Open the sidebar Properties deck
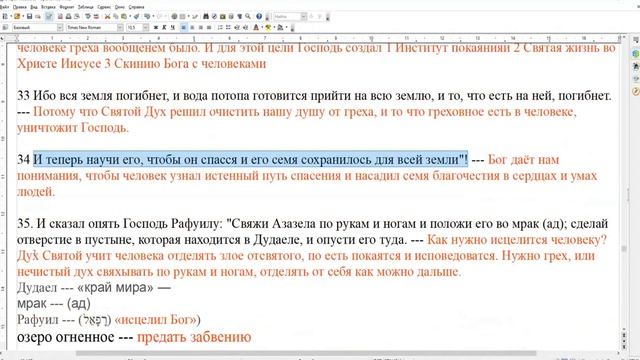The width and height of the screenshot is (640, 360). (x=636, y=53)
